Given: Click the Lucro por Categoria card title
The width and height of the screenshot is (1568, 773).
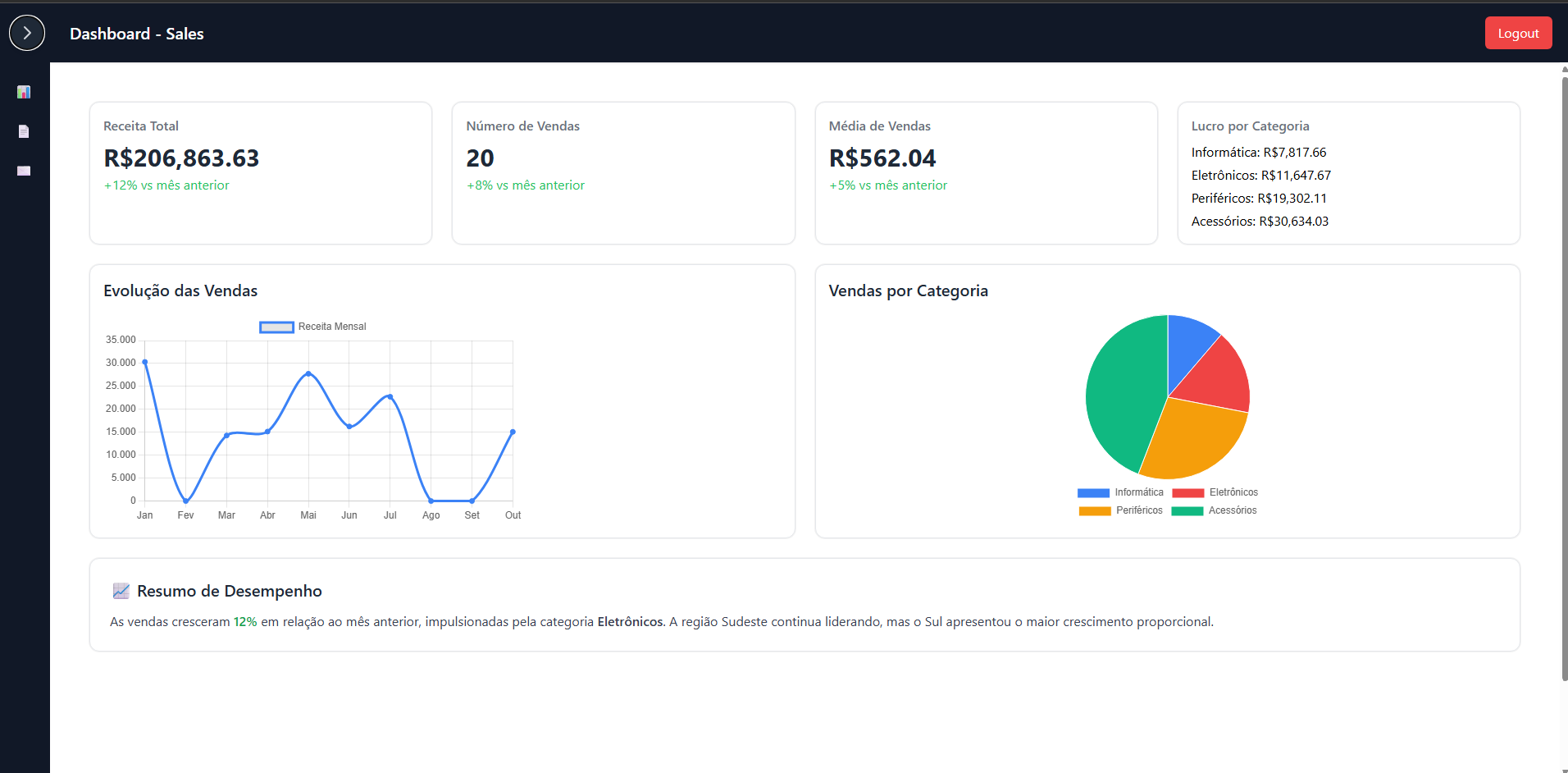Looking at the screenshot, I should pos(1250,126).
